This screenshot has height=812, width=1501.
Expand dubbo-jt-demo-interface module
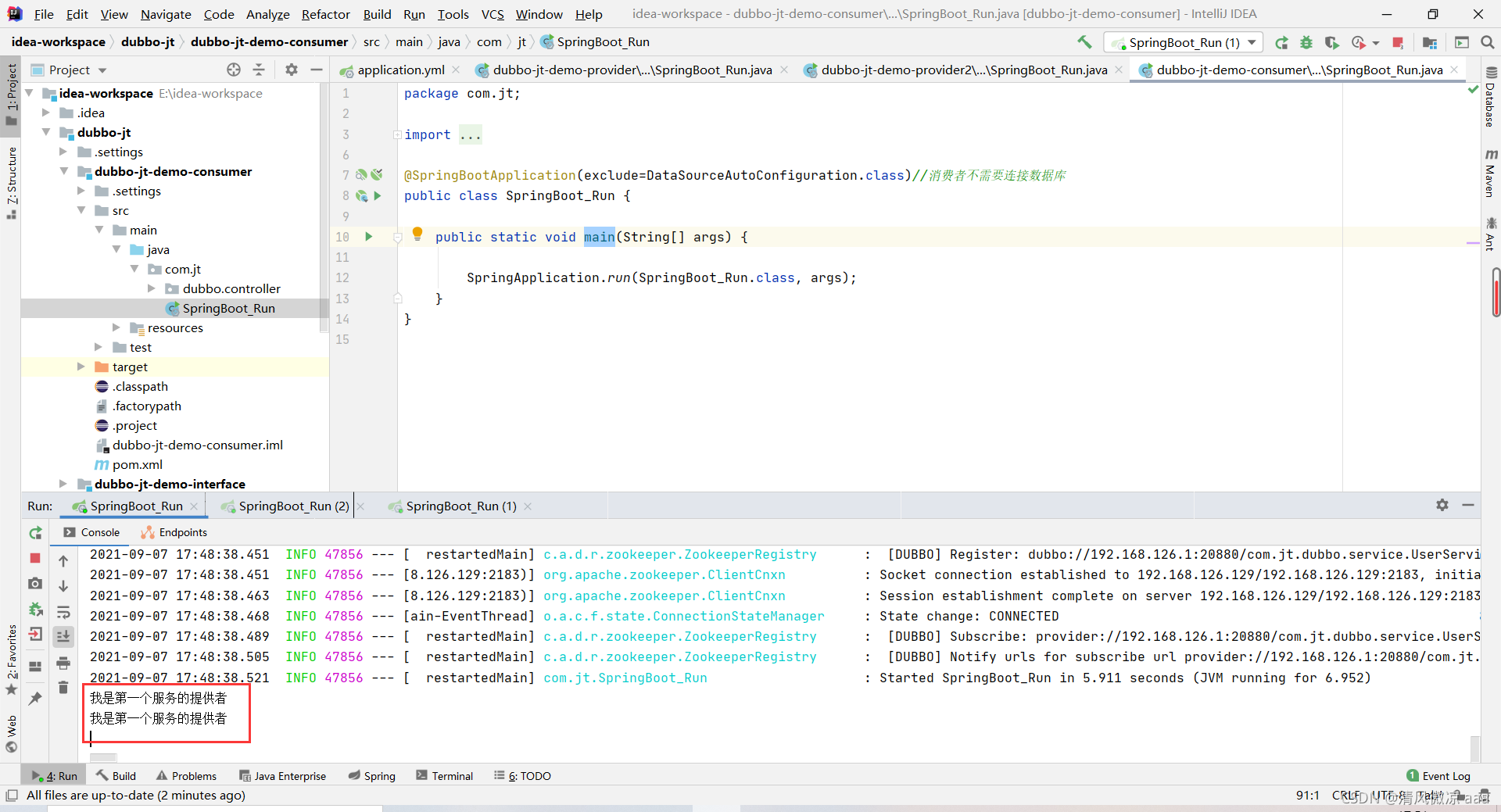(x=63, y=484)
